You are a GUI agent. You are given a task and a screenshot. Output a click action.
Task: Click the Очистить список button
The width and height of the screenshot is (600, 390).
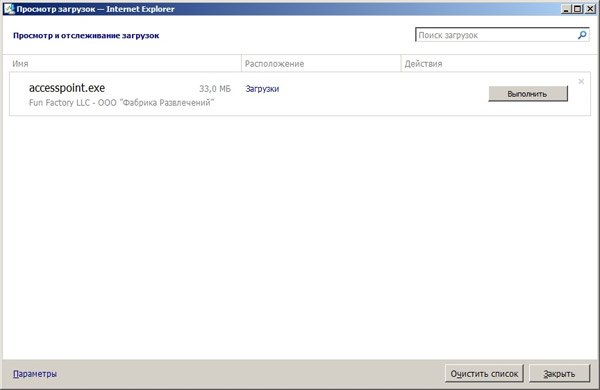(484, 374)
